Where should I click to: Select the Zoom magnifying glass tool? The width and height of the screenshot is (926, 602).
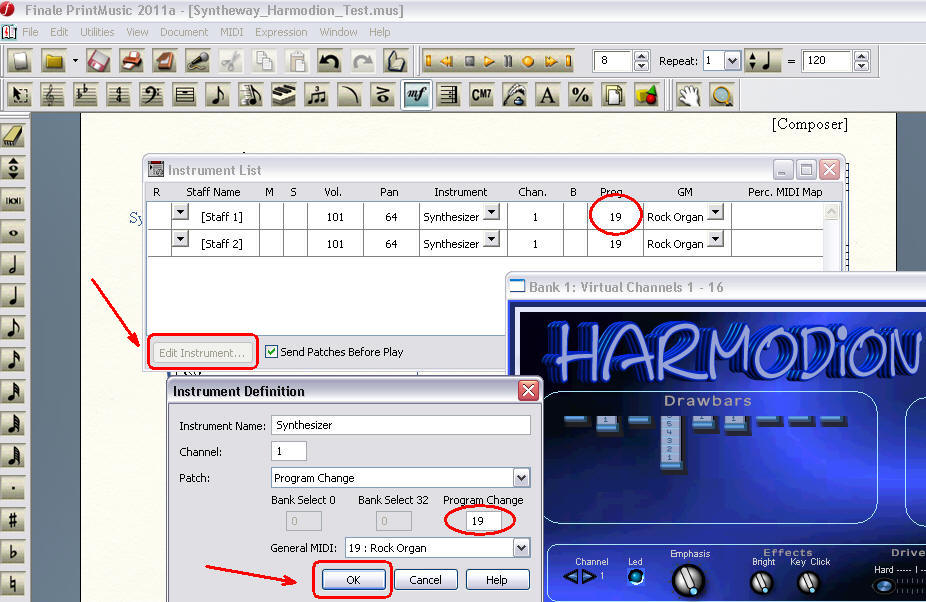(x=722, y=95)
